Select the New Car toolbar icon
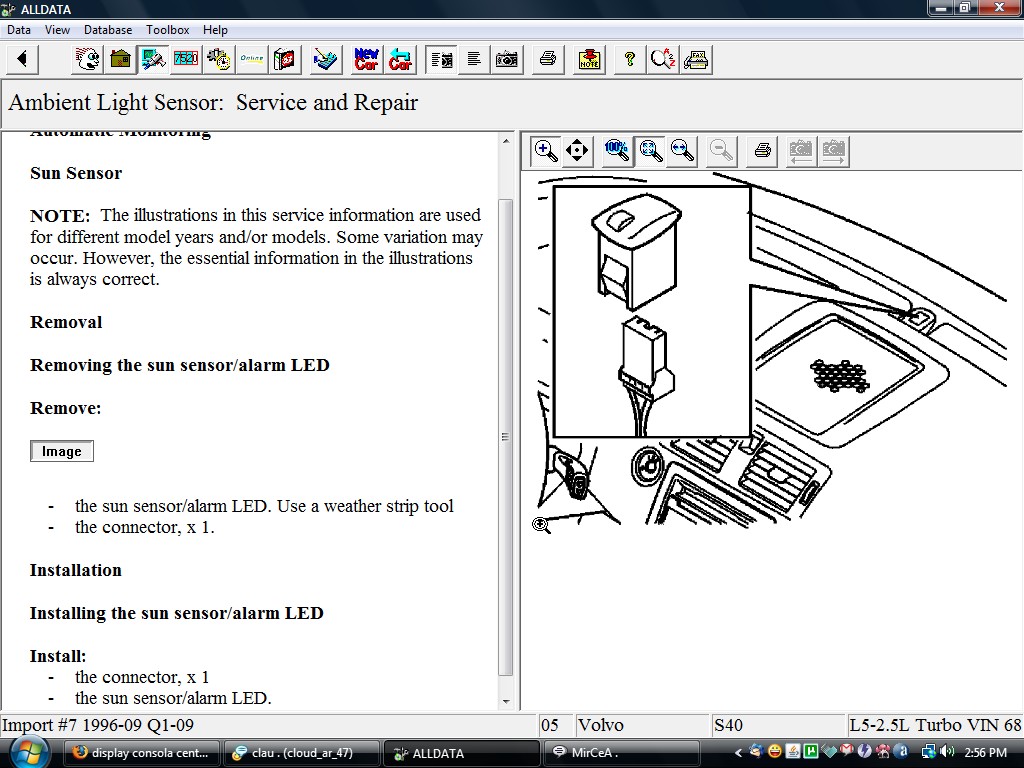The width and height of the screenshot is (1024, 768). [366, 59]
